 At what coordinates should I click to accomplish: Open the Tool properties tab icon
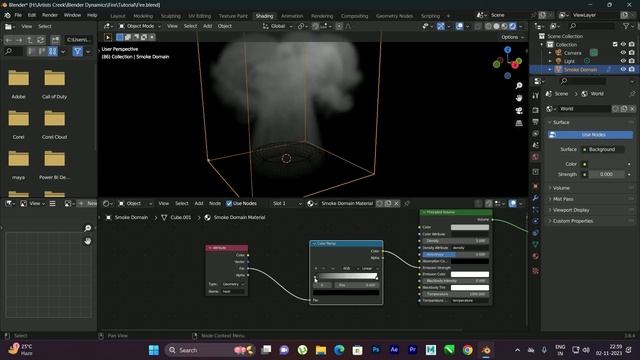(536, 96)
